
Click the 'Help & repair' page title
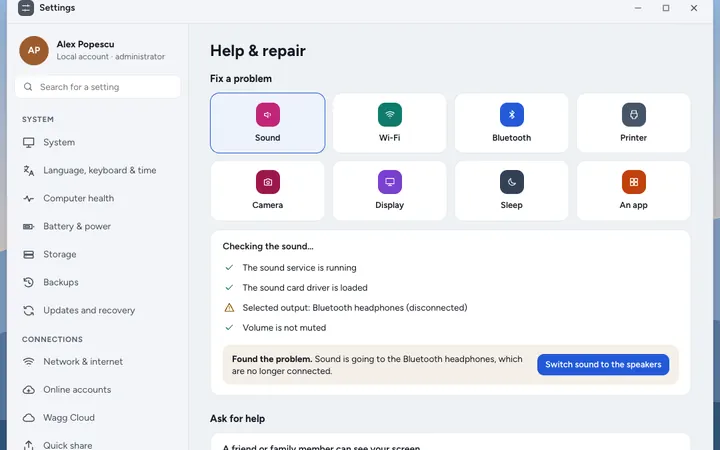258,51
